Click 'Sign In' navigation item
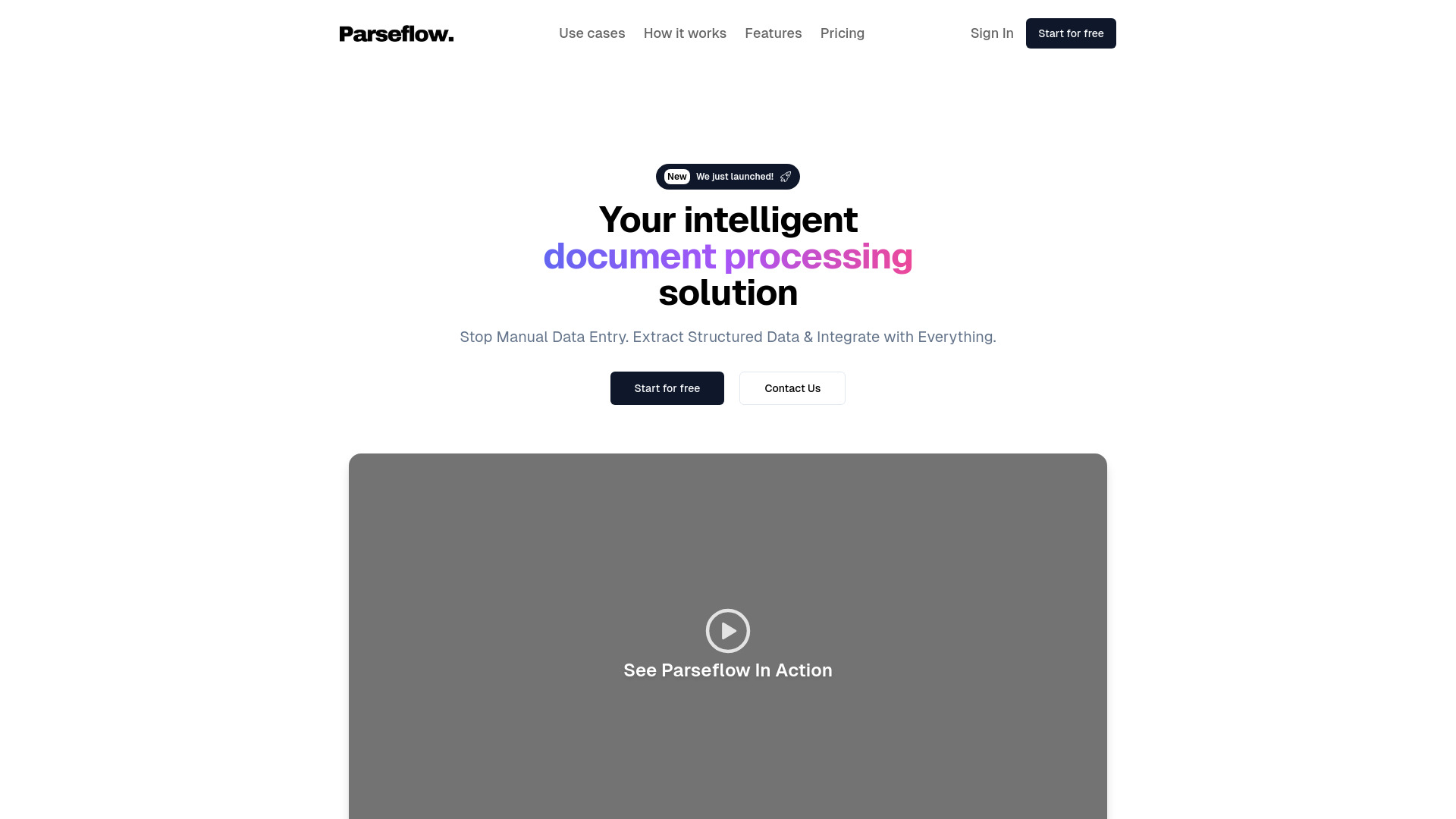 tap(992, 33)
